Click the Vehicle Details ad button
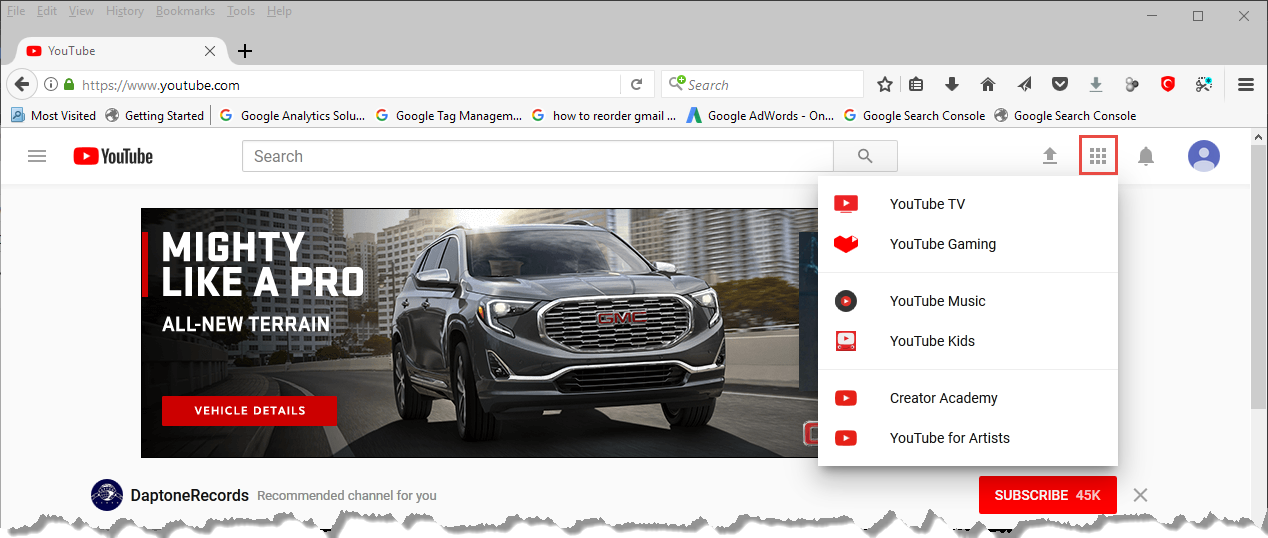This screenshot has width=1268, height=538. [250, 410]
